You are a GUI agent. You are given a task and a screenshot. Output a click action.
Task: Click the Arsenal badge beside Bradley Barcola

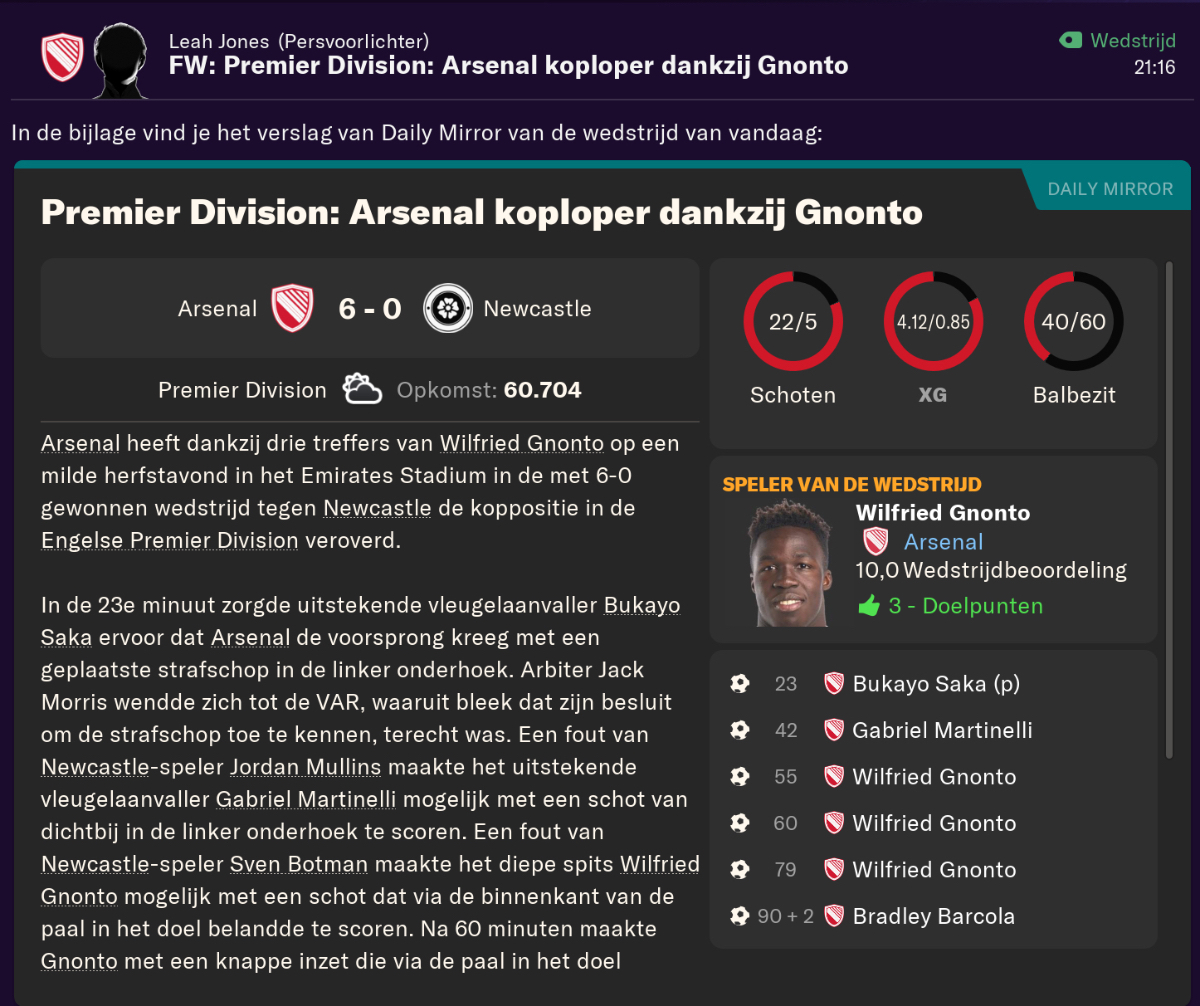coord(834,916)
